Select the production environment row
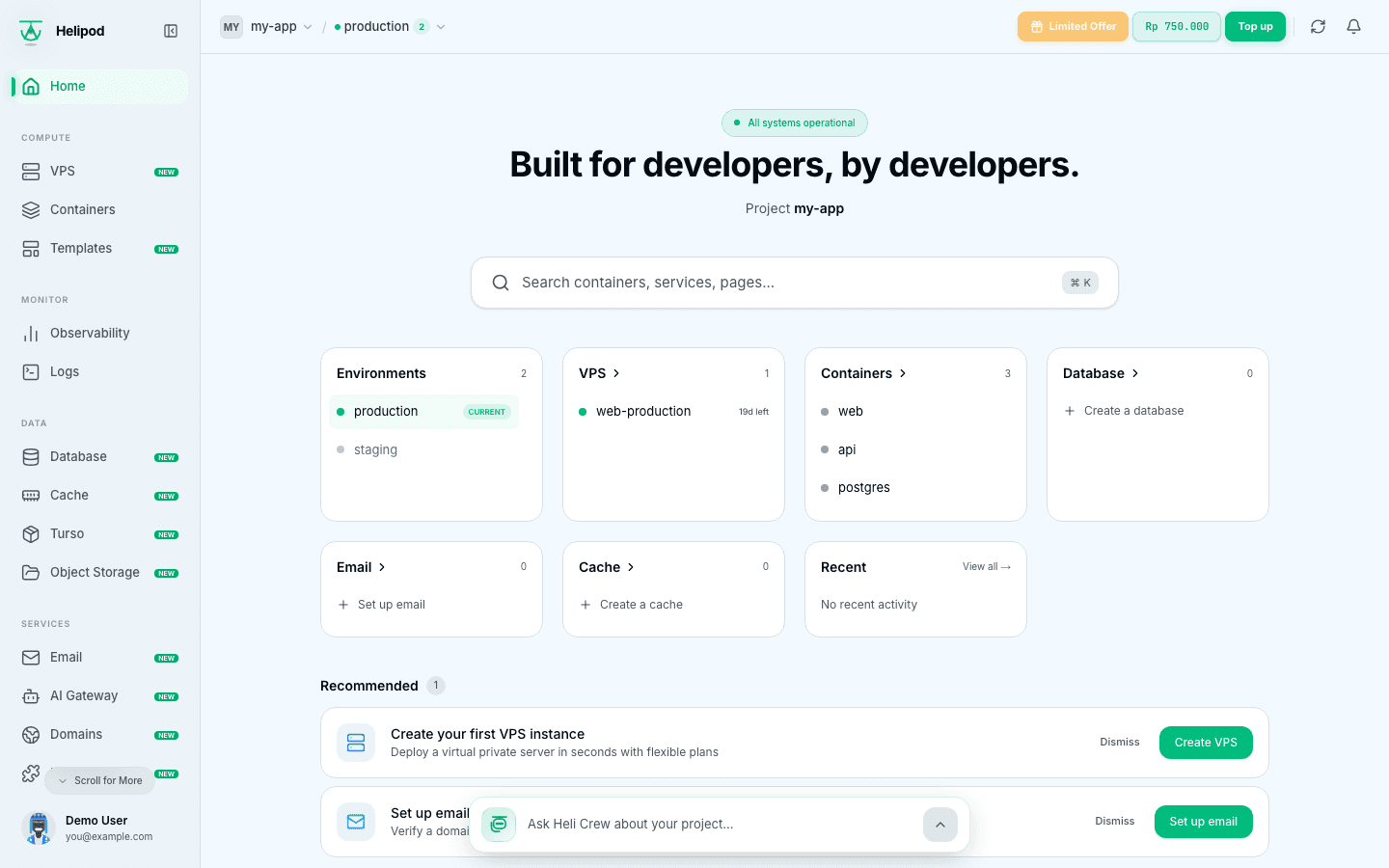This screenshot has height=868, width=1389. coord(424,412)
